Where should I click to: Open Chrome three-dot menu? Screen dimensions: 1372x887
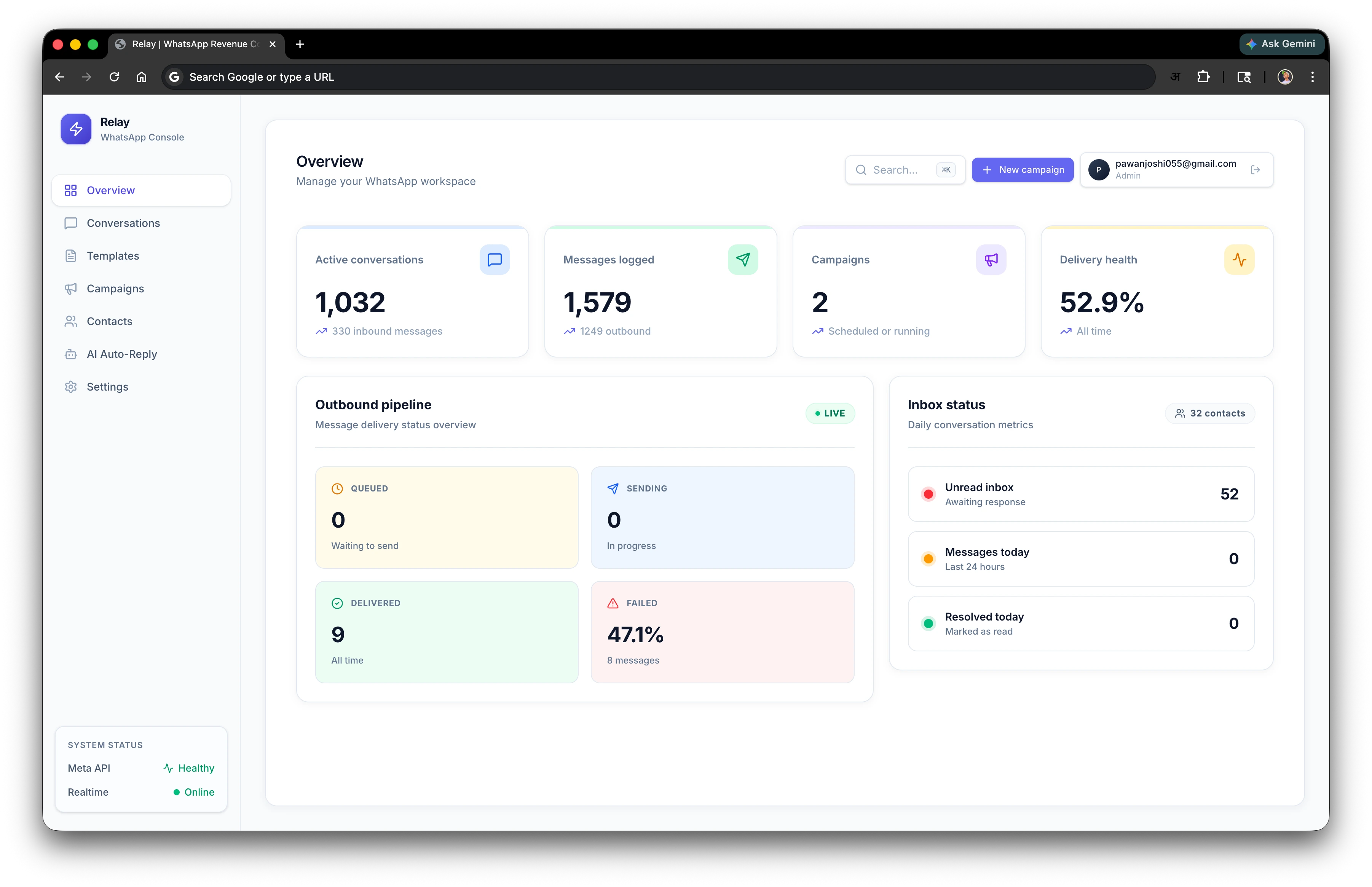tap(1313, 77)
